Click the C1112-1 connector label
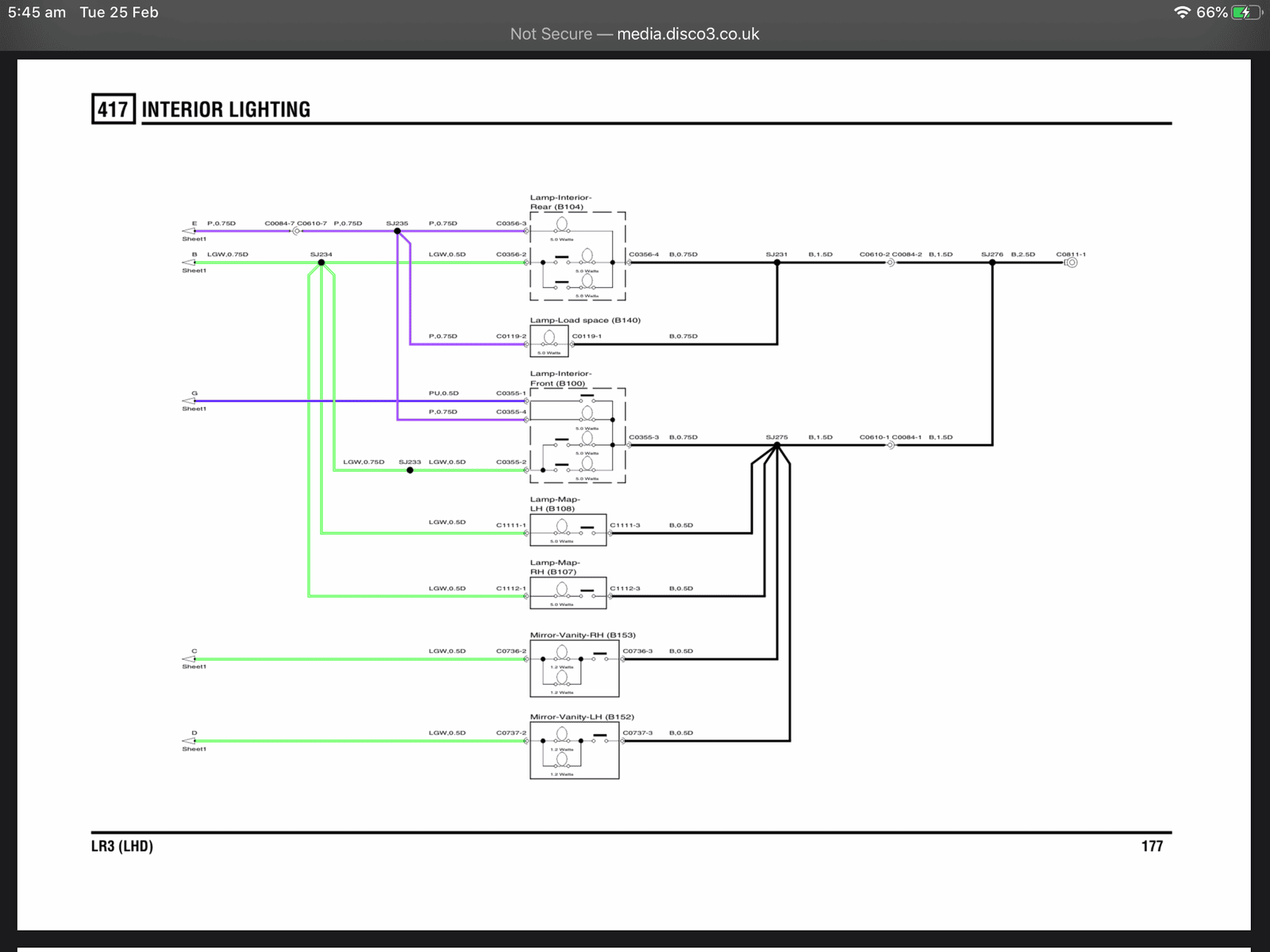 tap(511, 589)
